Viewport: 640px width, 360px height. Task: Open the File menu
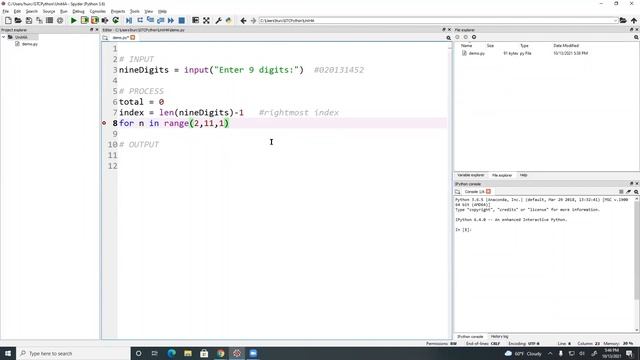(x=6, y=11)
